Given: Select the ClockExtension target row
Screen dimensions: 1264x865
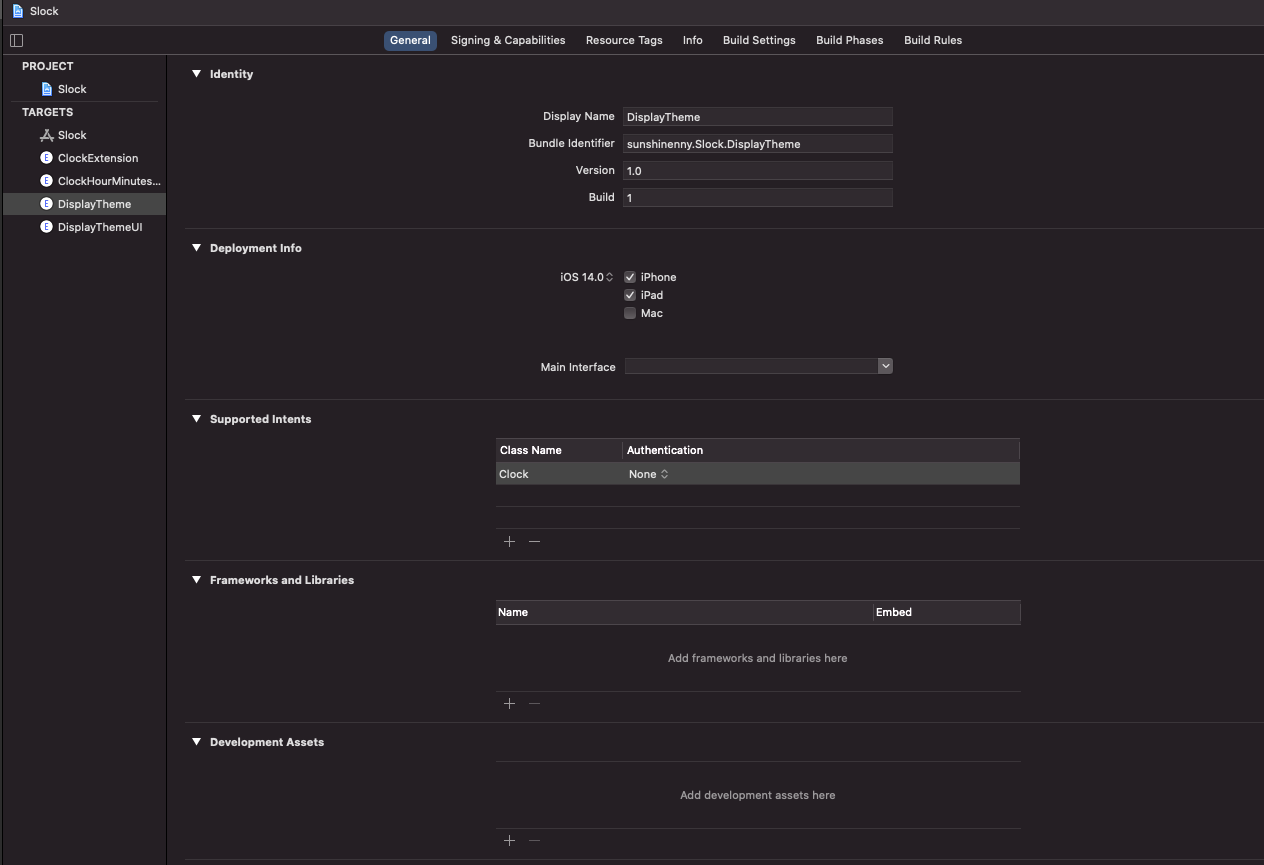Looking at the screenshot, I should 84,158.
